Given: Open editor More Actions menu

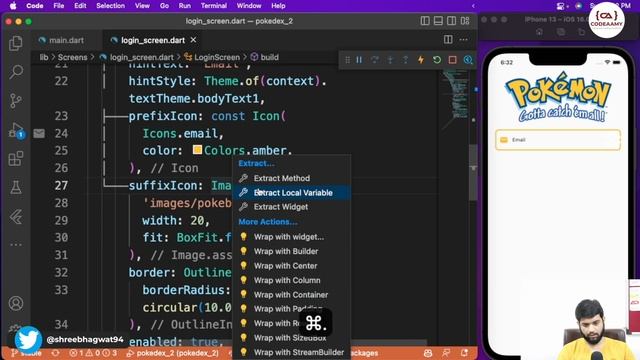Looking at the screenshot, I should click(463, 40).
